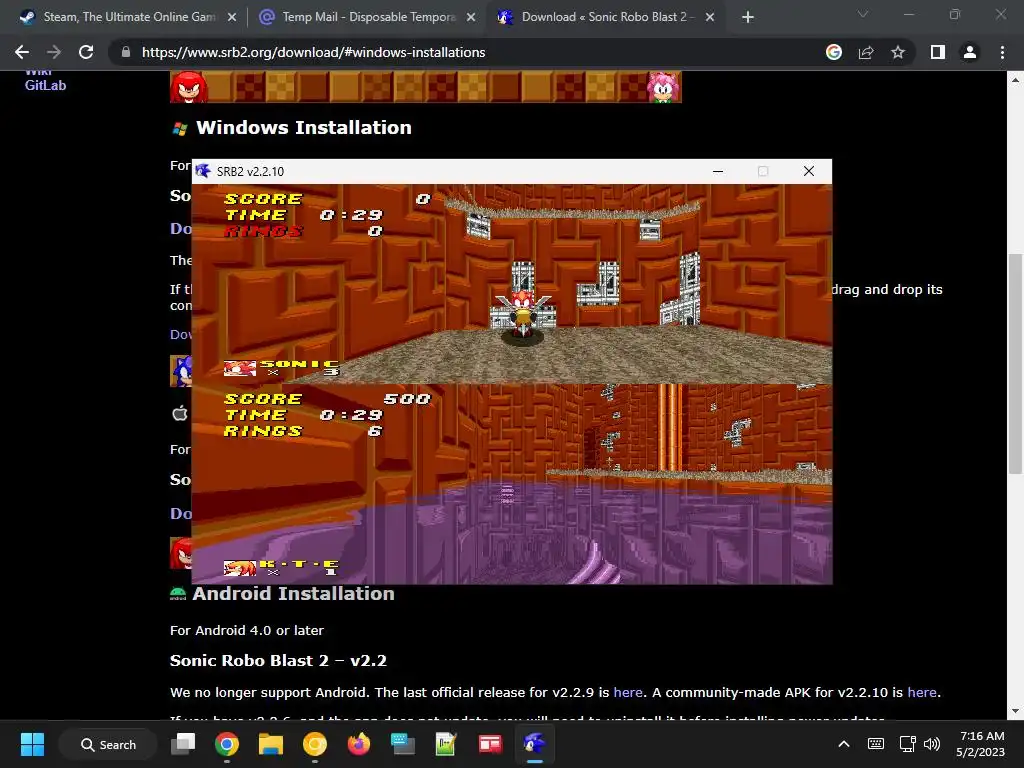Close the Temp Mail tab

pos(471,17)
